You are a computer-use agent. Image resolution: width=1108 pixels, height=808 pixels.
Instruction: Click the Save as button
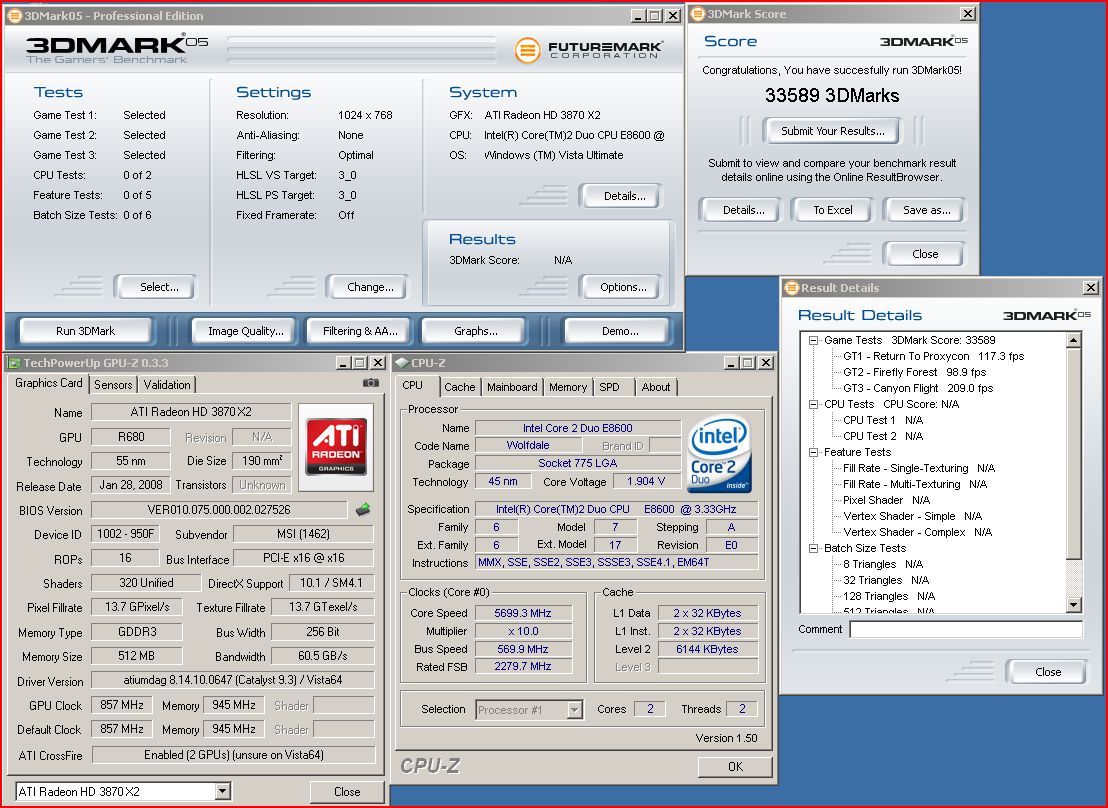click(x=926, y=210)
